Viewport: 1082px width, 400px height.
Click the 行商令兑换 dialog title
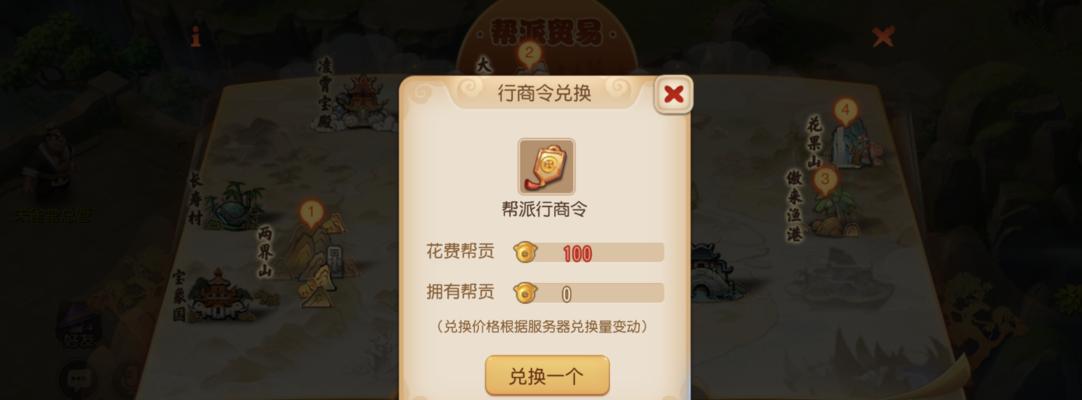pyautogui.click(x=544, y=94)
